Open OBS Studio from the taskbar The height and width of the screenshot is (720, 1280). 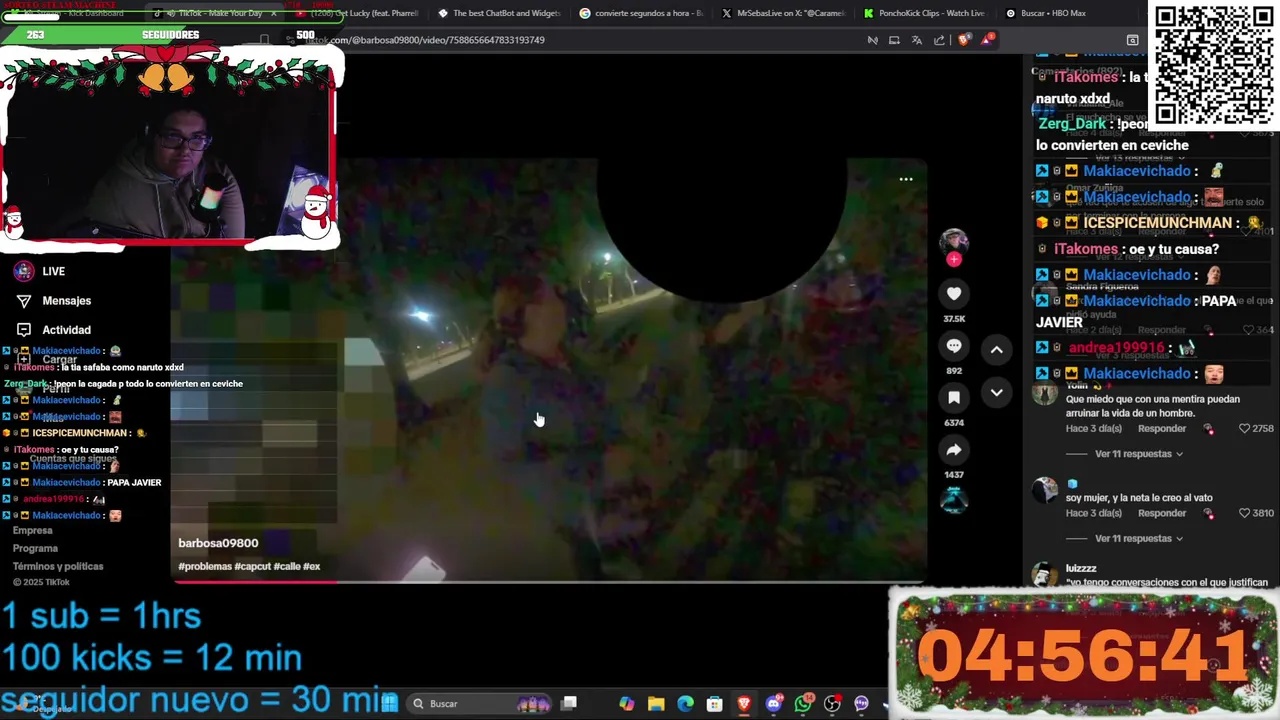pos(832,703)
